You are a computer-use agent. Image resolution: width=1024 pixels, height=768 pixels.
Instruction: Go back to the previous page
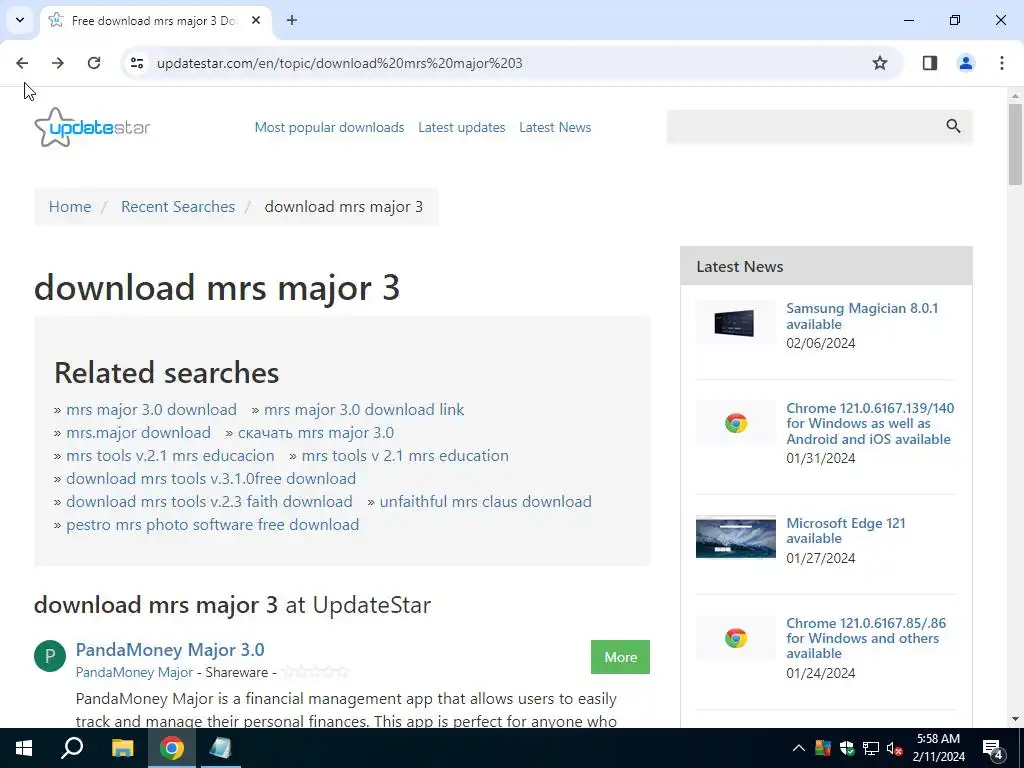point(22,63)
